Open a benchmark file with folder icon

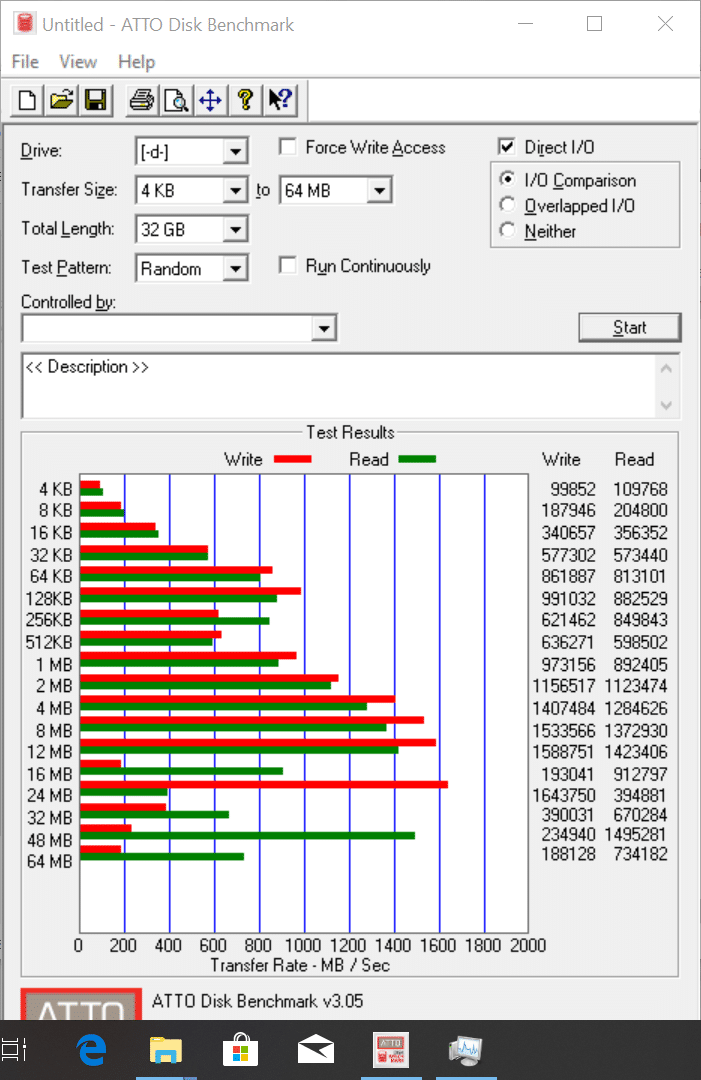pyautogui.click(x=62, y=100)
